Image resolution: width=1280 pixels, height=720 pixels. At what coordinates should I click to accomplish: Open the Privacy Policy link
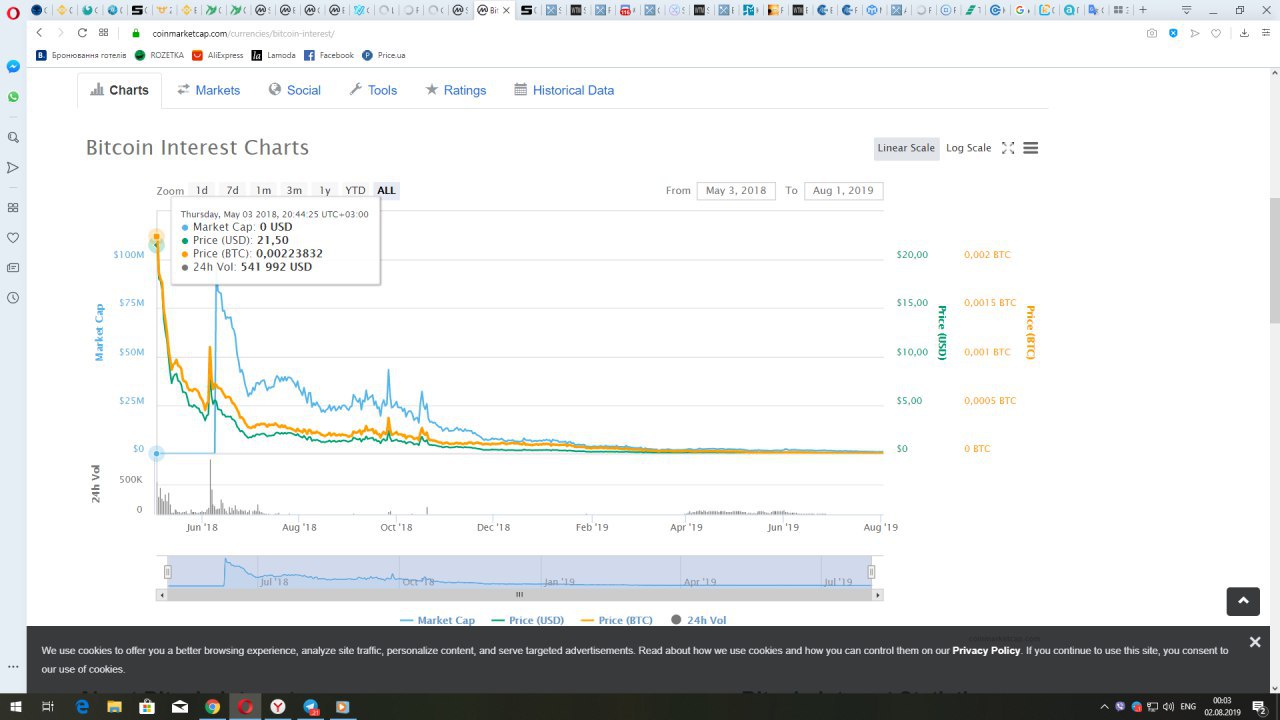986,650
